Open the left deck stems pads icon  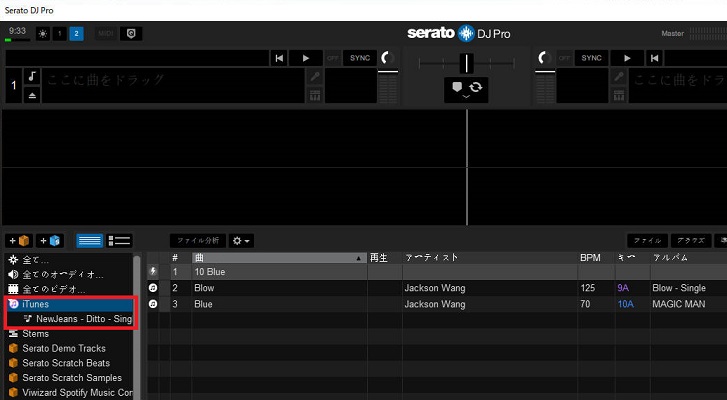(x=315, y=95)
